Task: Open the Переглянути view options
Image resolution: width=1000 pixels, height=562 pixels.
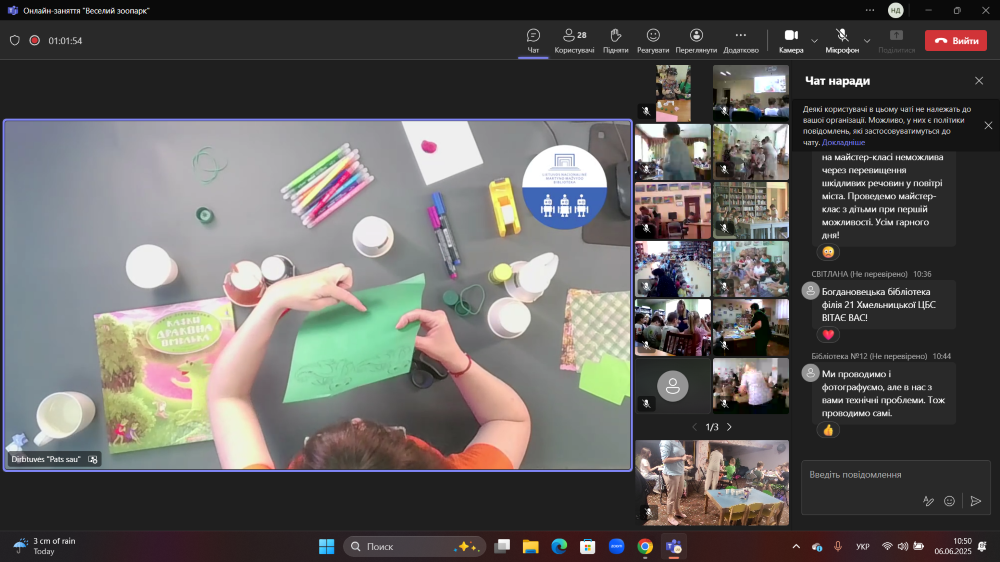Action: click(696, 41)
